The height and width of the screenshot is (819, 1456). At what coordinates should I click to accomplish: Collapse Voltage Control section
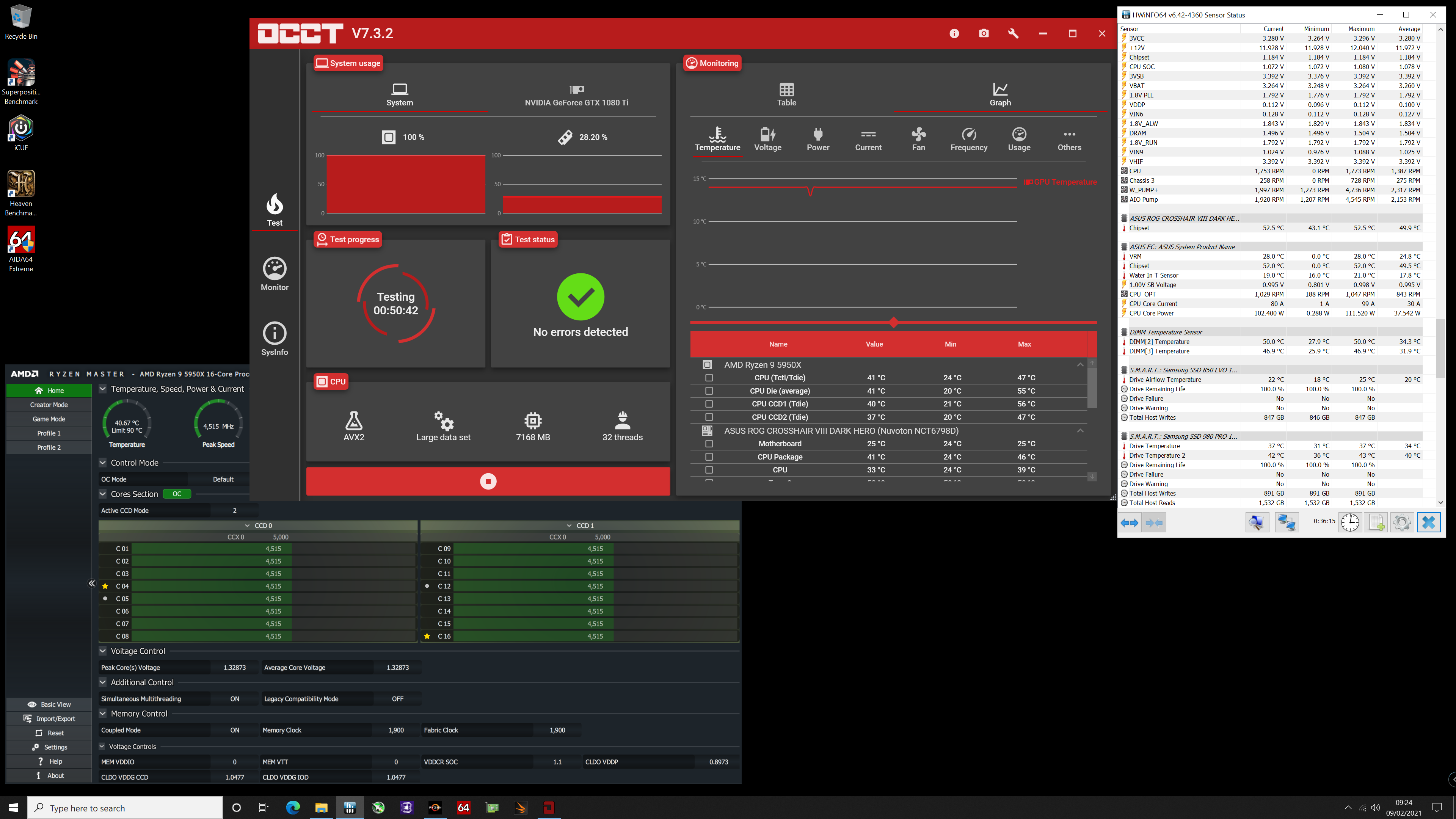(x=103, y=651)
